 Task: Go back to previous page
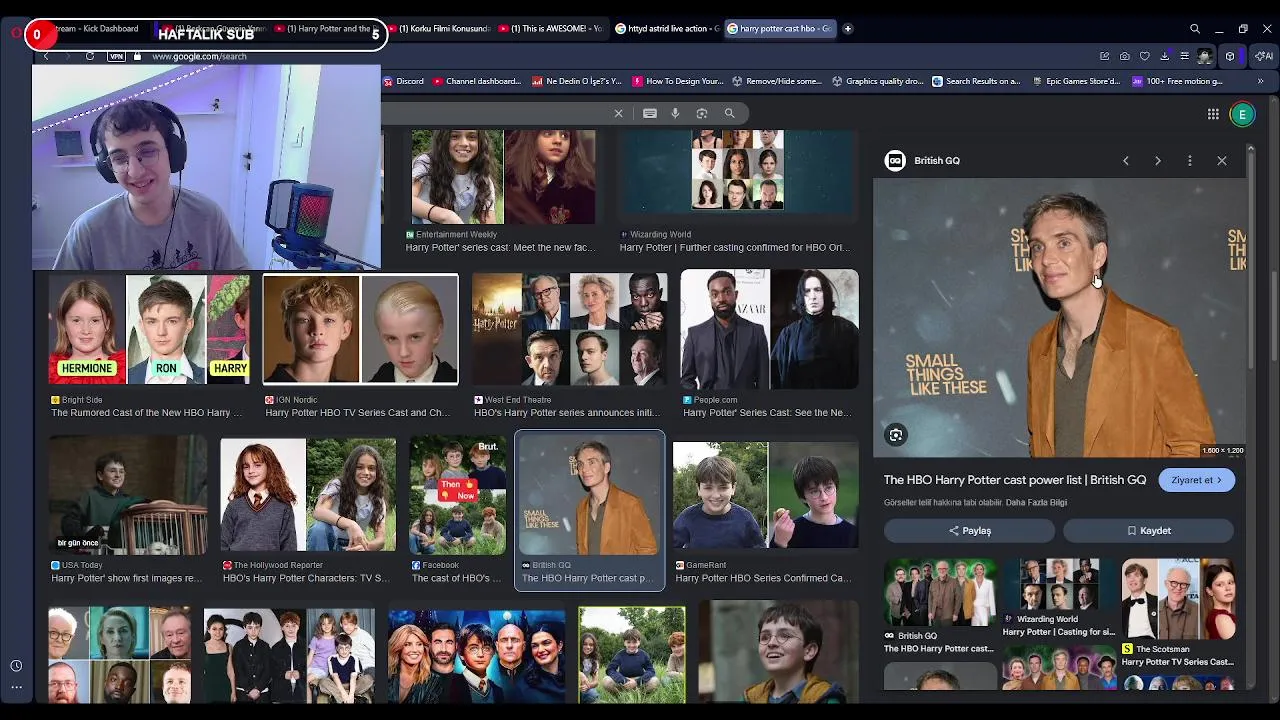[46, 56]
